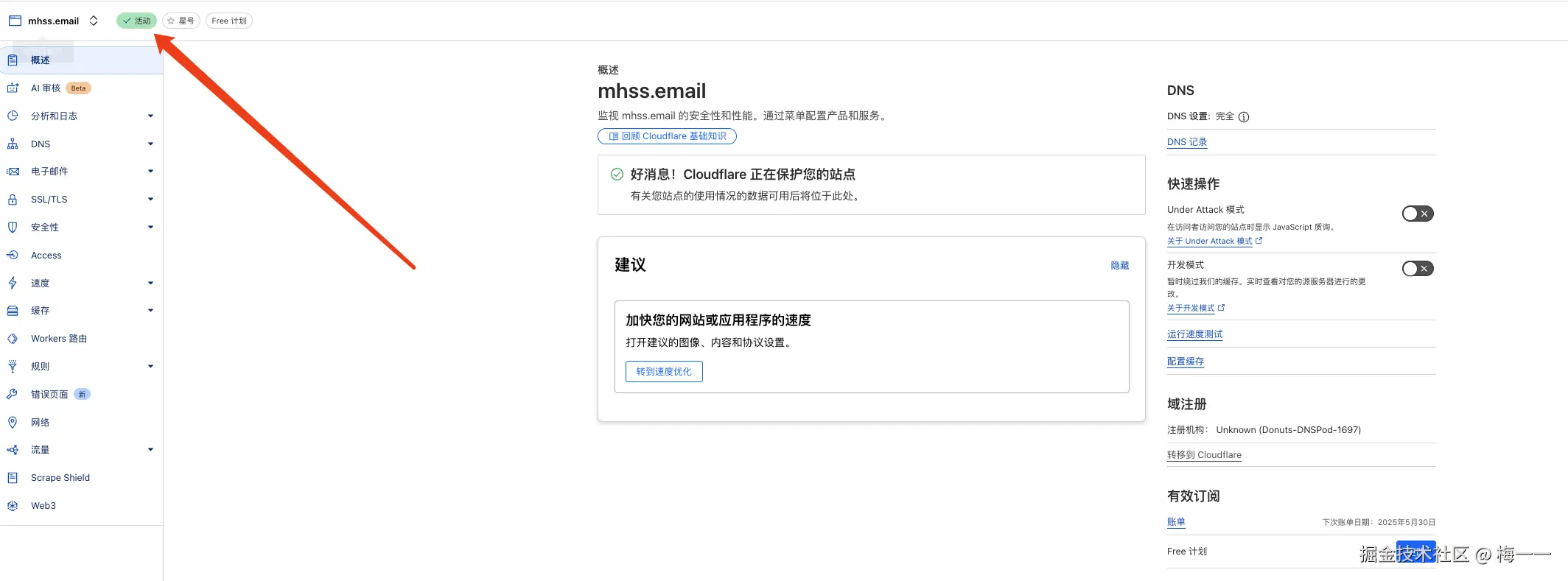The image size is (1568, 581).
Task: Click the Scrape Shield document icon
Action: click(x=13, y=478)
